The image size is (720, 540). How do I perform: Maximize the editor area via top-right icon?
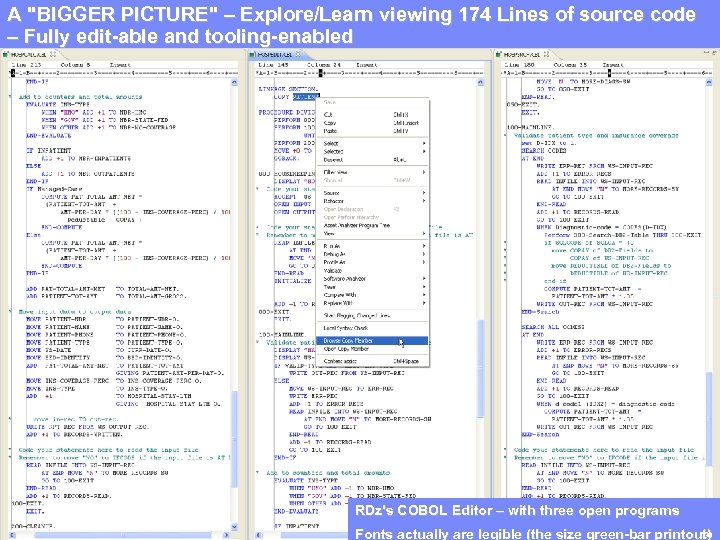[x=715, y=54]
